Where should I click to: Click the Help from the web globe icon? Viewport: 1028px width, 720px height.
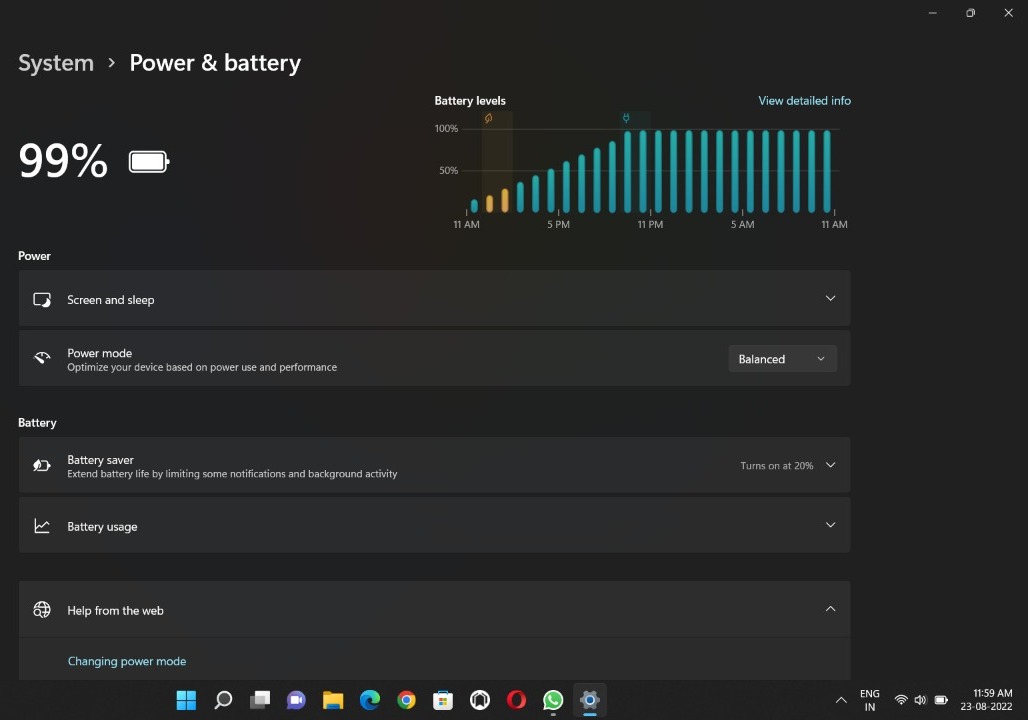pyautogui.click(x=42, y=610)
